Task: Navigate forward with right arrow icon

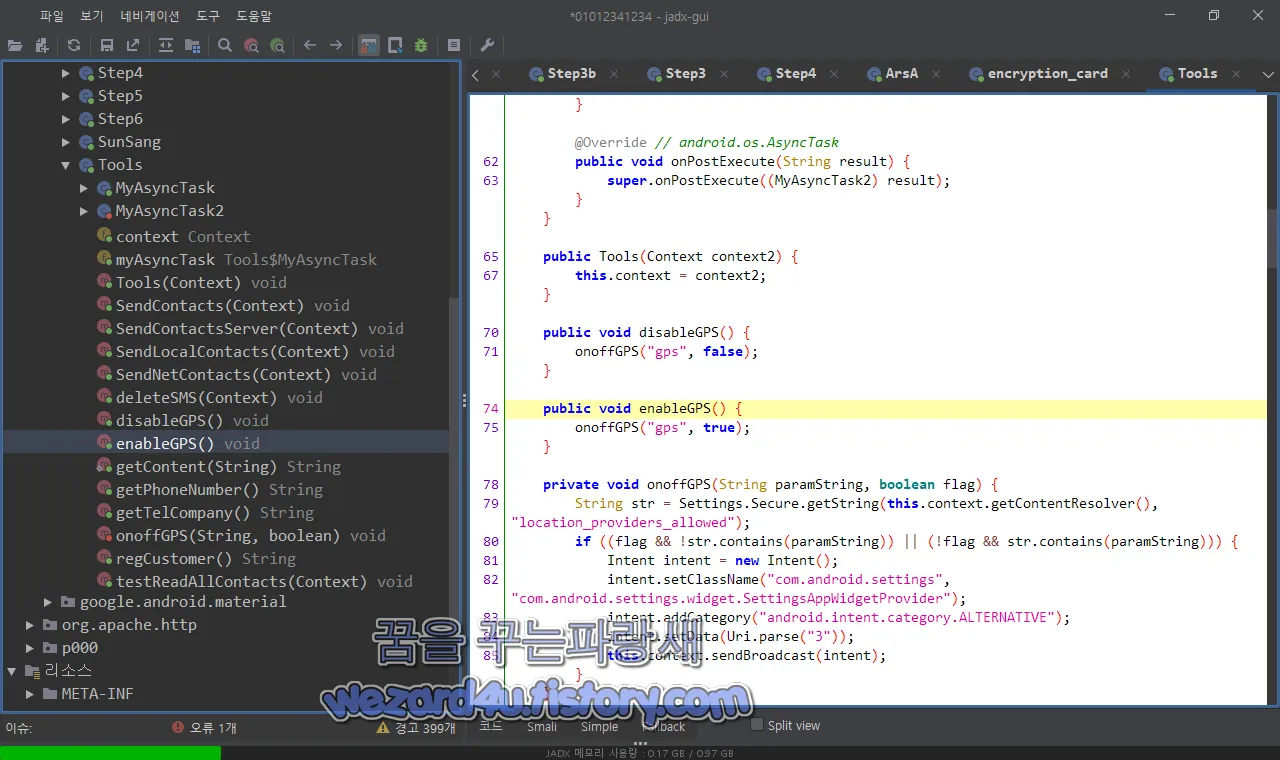Action: click(x=336, y=45)
